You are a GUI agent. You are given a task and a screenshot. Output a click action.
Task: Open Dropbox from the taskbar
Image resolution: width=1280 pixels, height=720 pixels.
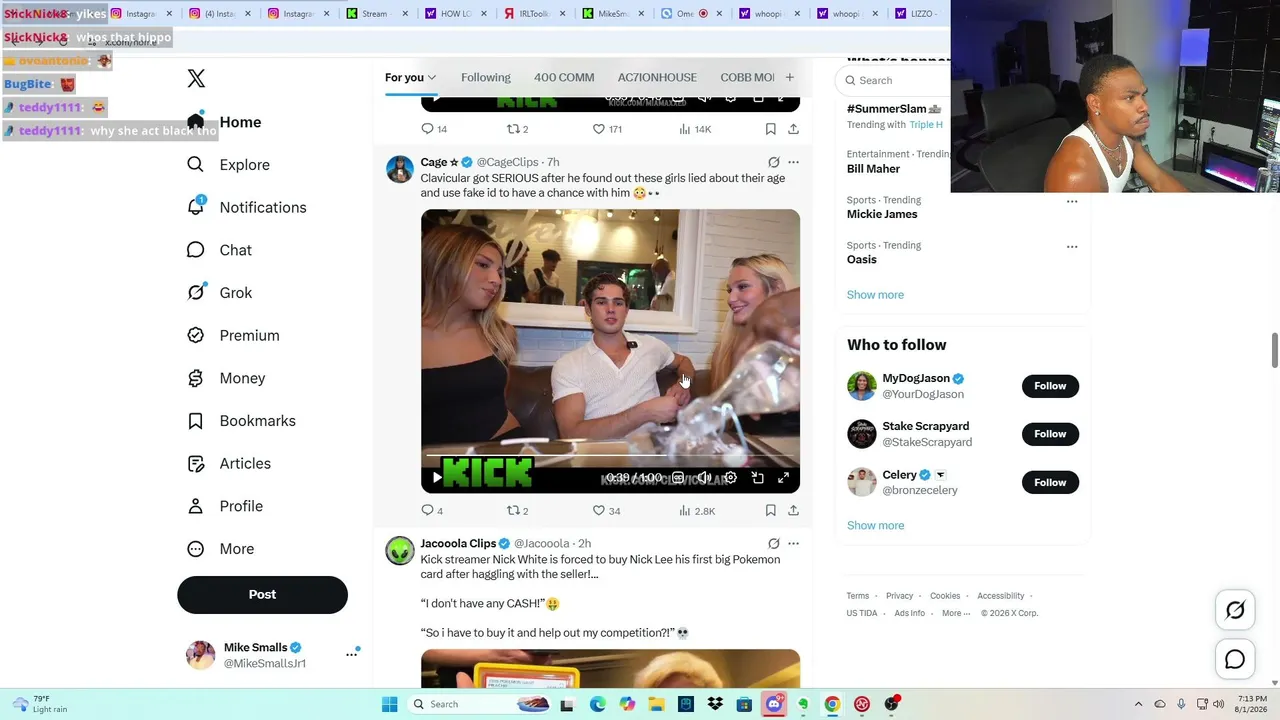point(715,704)
